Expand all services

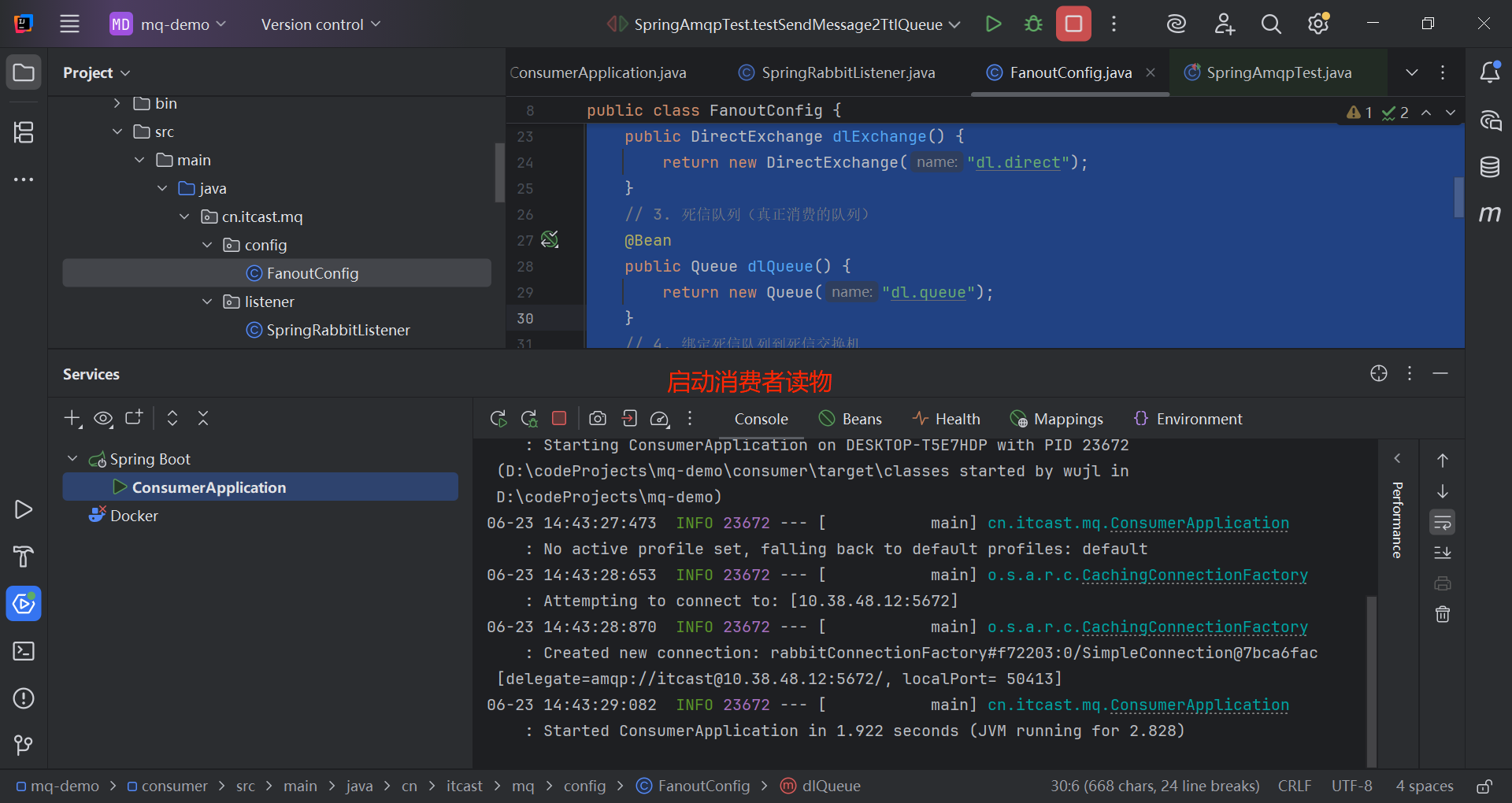click(x=172, y=418)
